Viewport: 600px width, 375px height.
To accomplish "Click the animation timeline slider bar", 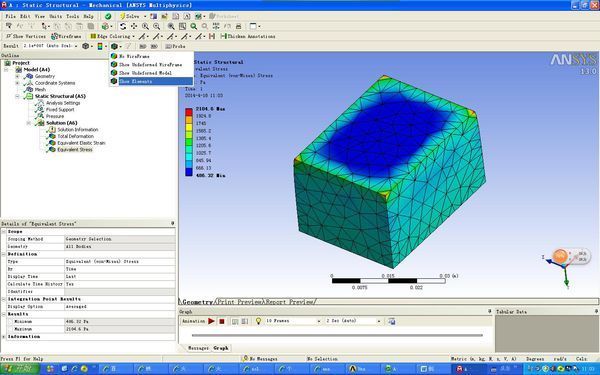I will [337, 335].
